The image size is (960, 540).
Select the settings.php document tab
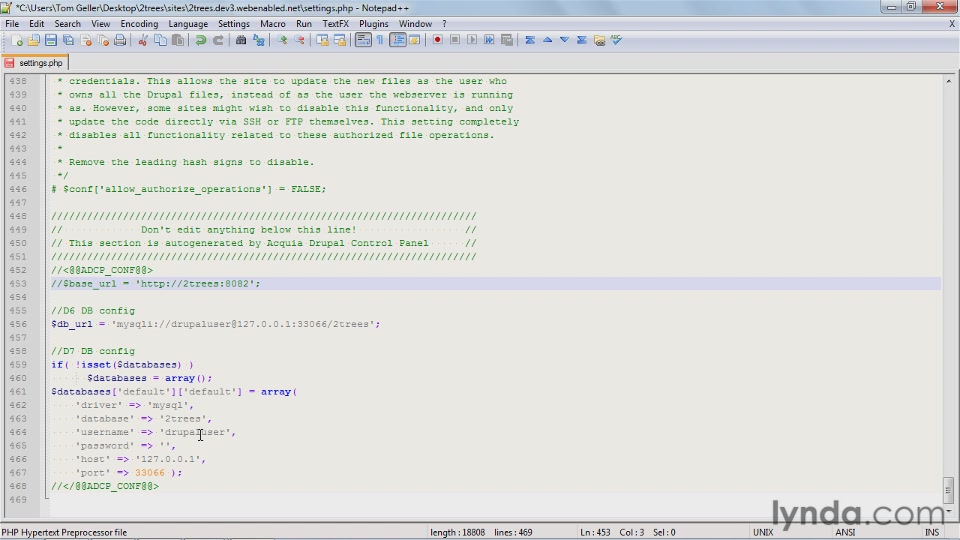(35, 62)
